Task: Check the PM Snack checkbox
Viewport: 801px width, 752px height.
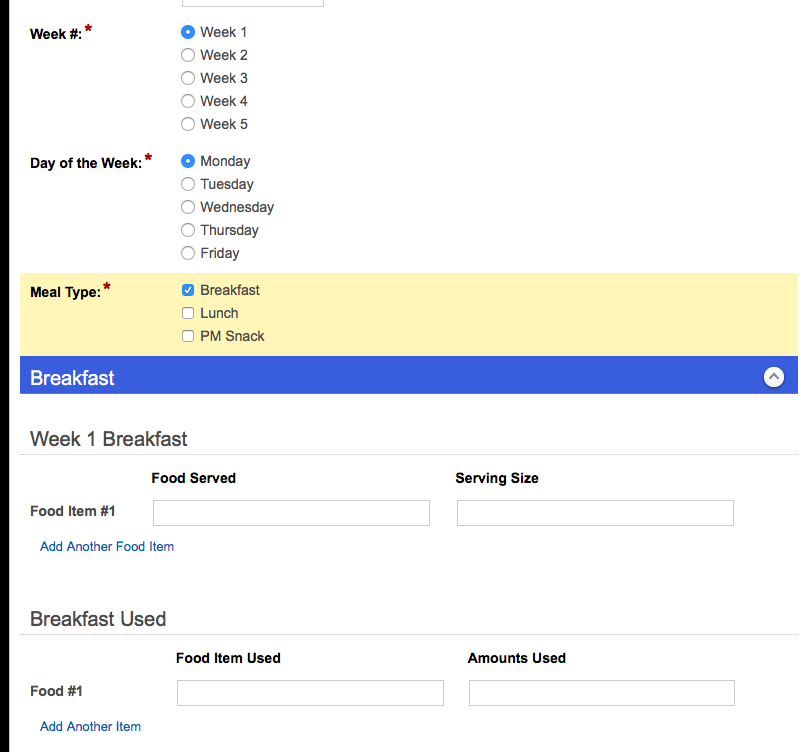Action: coord(188,336)
